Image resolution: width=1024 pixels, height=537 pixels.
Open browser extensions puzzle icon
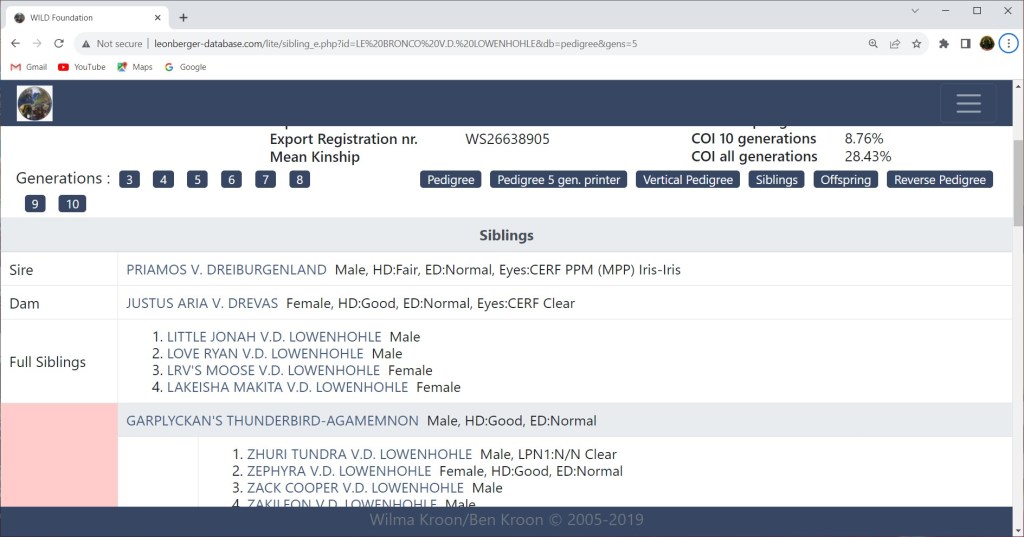click(x=944, y=44)
